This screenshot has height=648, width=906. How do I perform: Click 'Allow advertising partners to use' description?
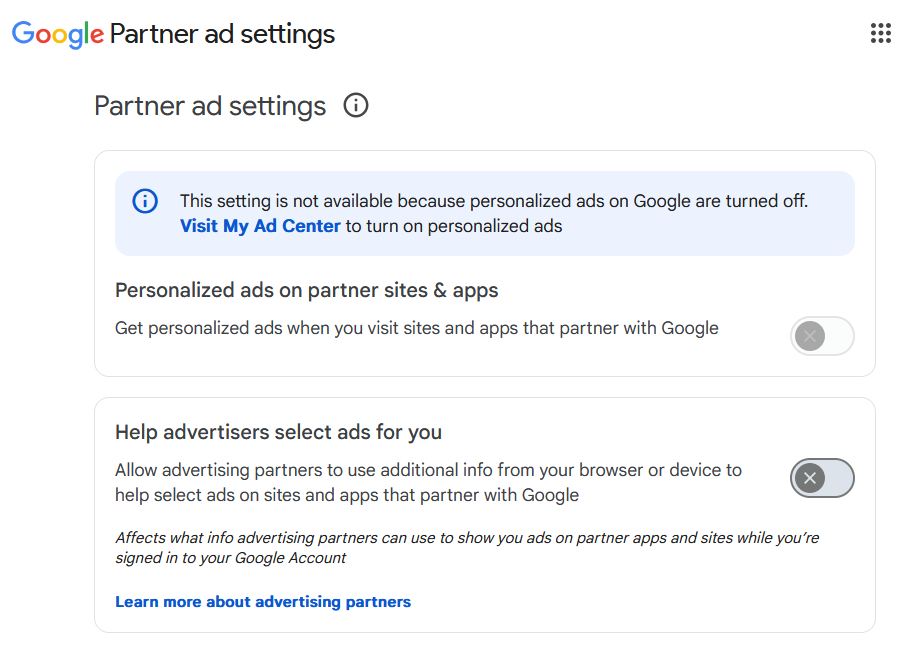(x=428, y=482)
